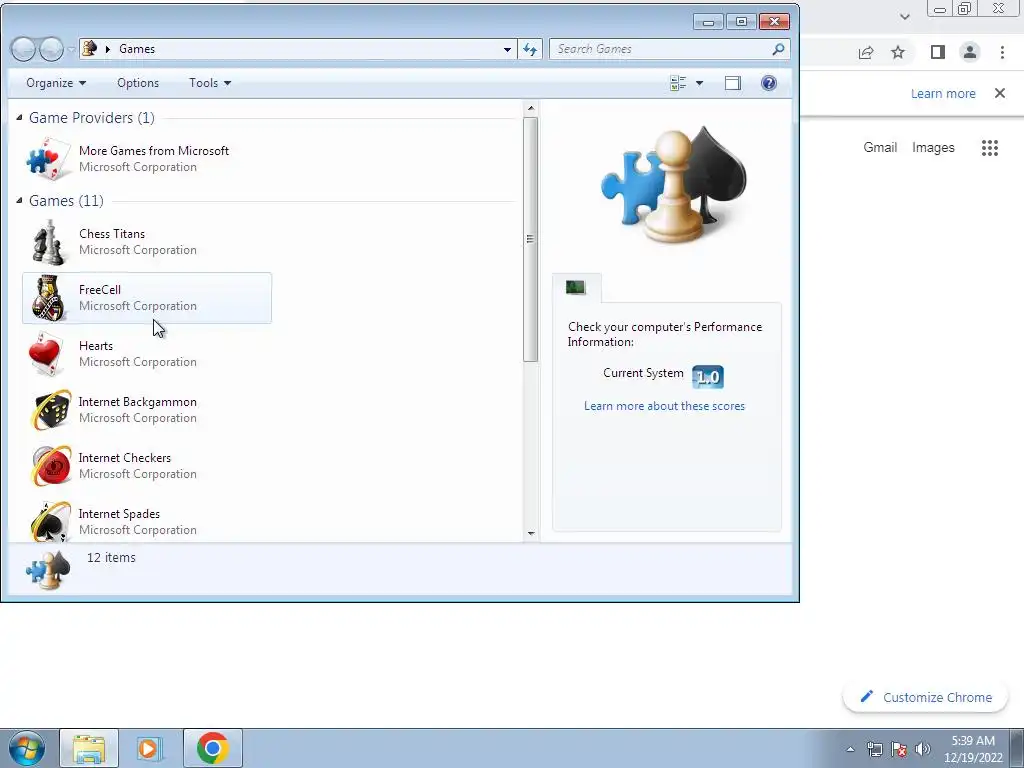Open the Organize dropdown menu

(x=56, y=83)
